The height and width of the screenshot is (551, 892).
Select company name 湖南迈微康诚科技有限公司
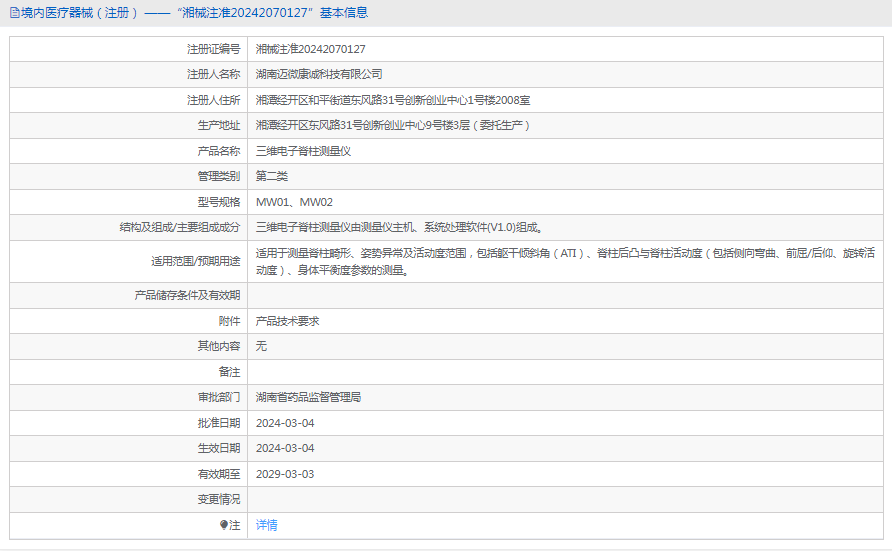tap(319, 74)
